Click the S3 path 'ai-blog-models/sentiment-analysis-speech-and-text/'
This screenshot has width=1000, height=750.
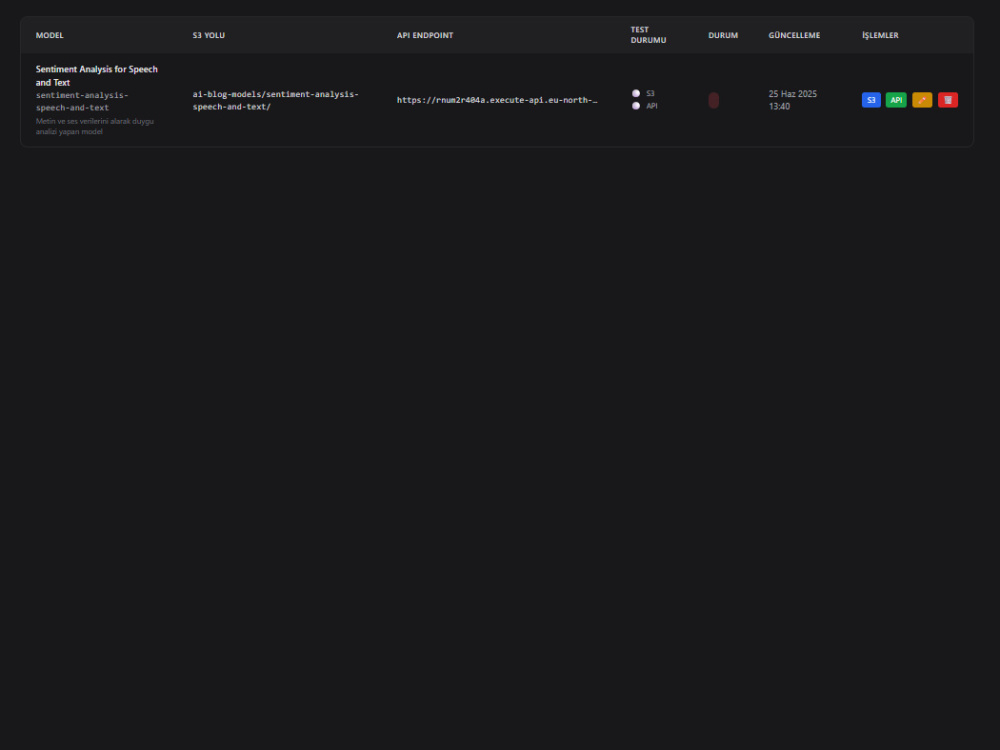tap(276, 100)
